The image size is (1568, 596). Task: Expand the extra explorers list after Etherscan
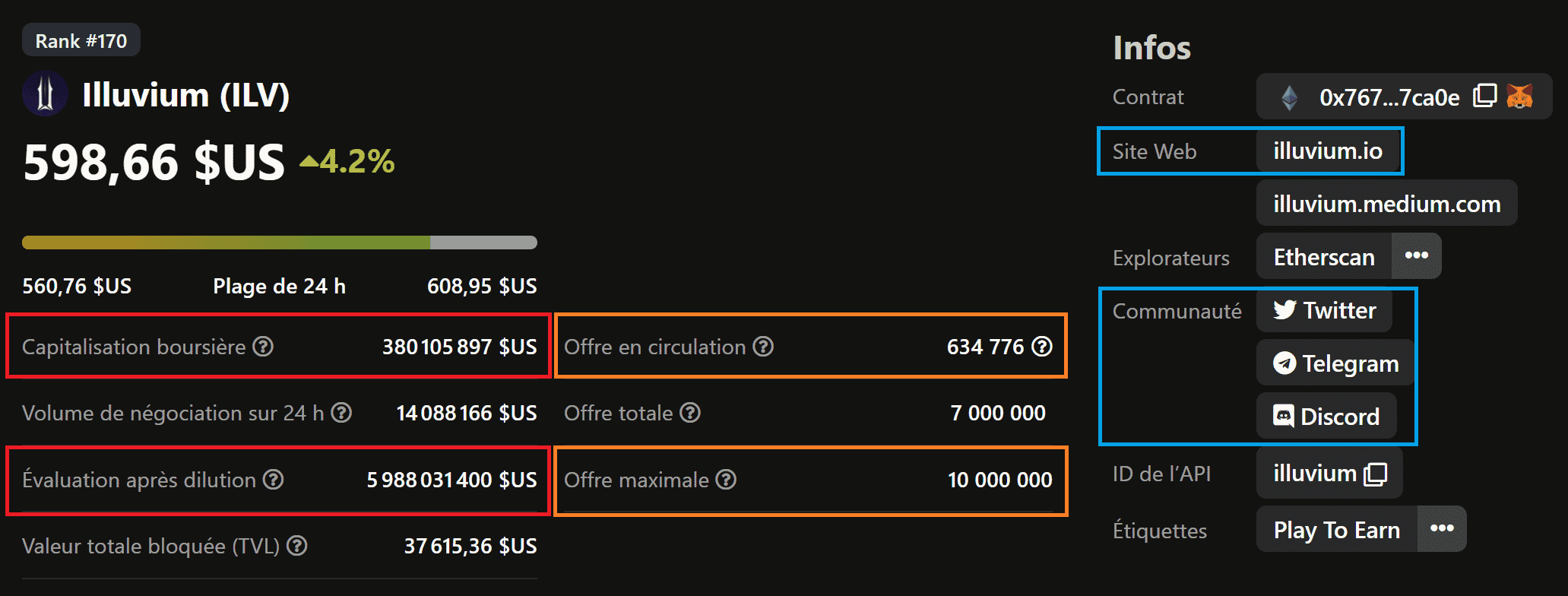point(1416,256)
